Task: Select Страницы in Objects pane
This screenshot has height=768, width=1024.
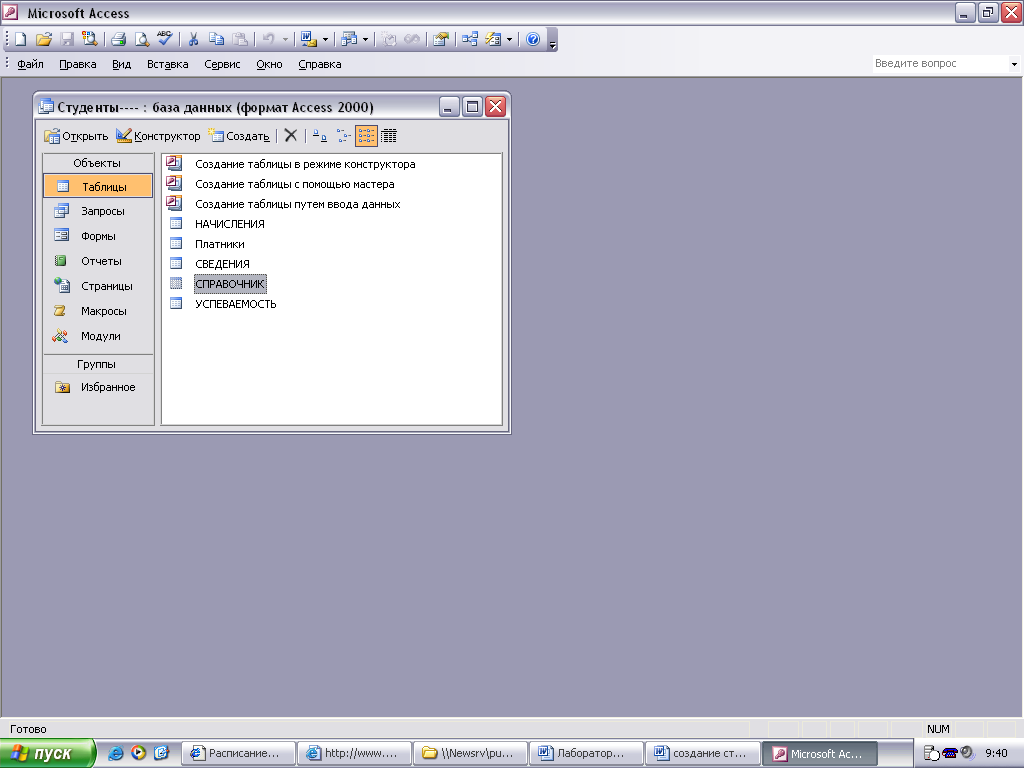Action: click(x=98, y=286)
